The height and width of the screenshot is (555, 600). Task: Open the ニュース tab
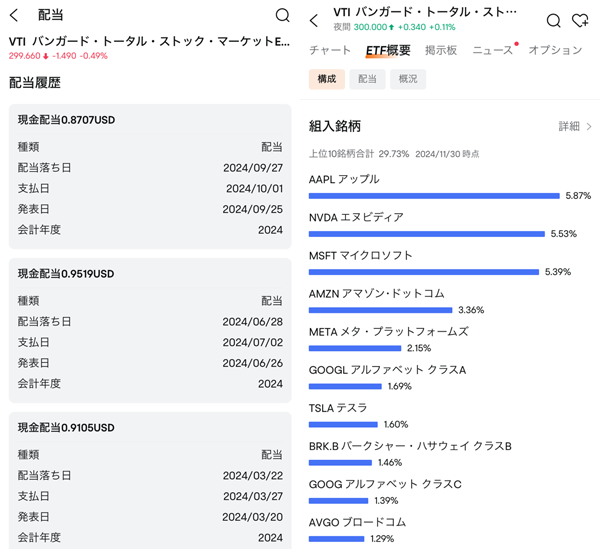(492, 50)
